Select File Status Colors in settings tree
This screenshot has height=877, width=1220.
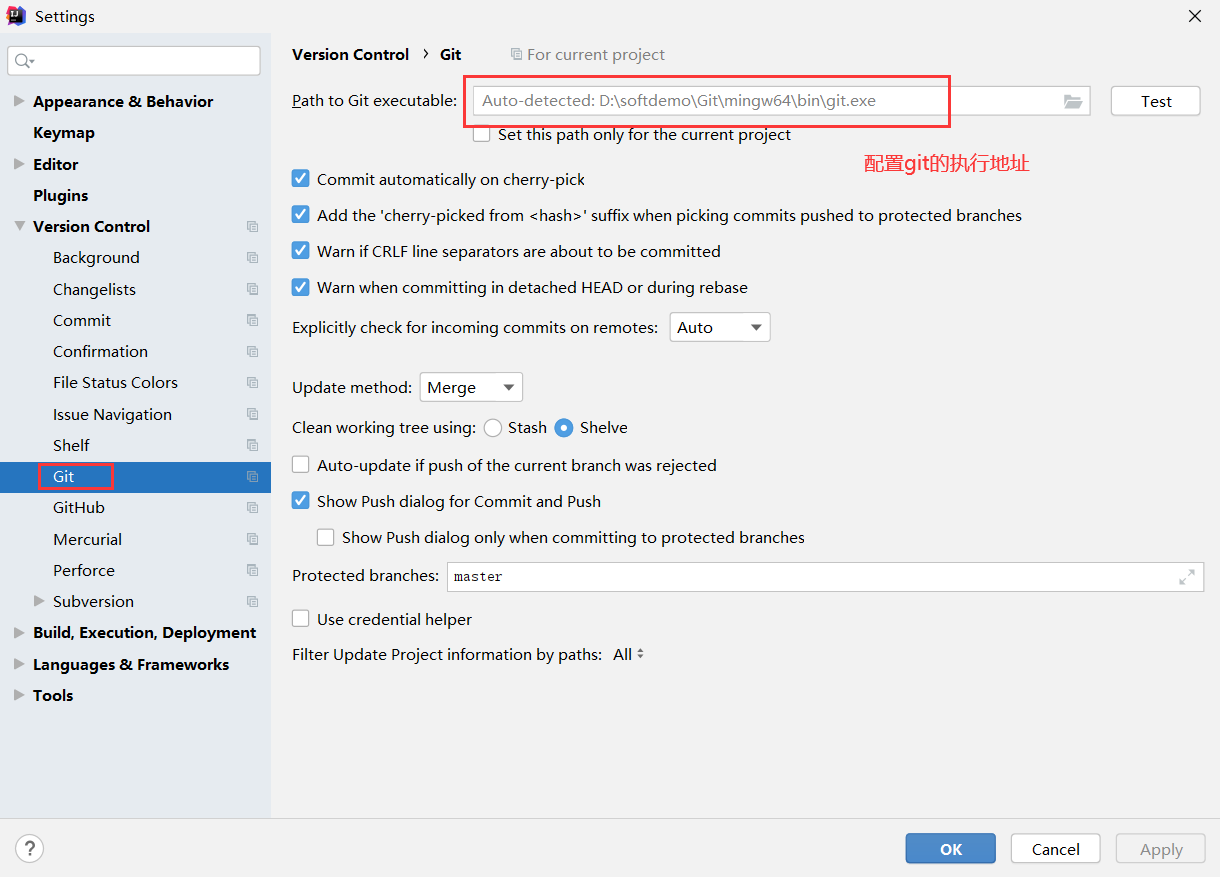point(115,382)
